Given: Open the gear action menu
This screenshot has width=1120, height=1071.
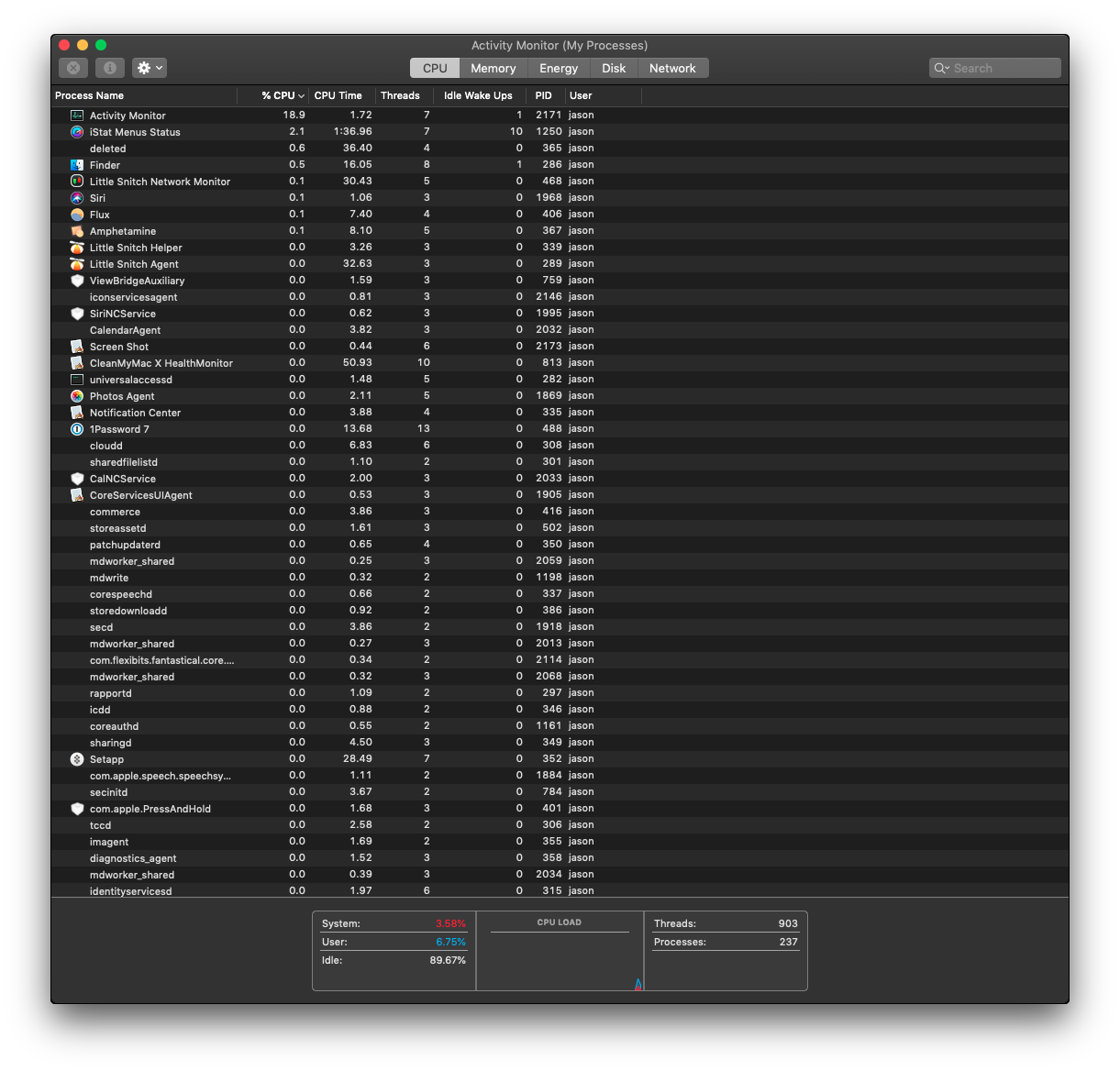Looking at the screenshot, I should click(150, 68).
